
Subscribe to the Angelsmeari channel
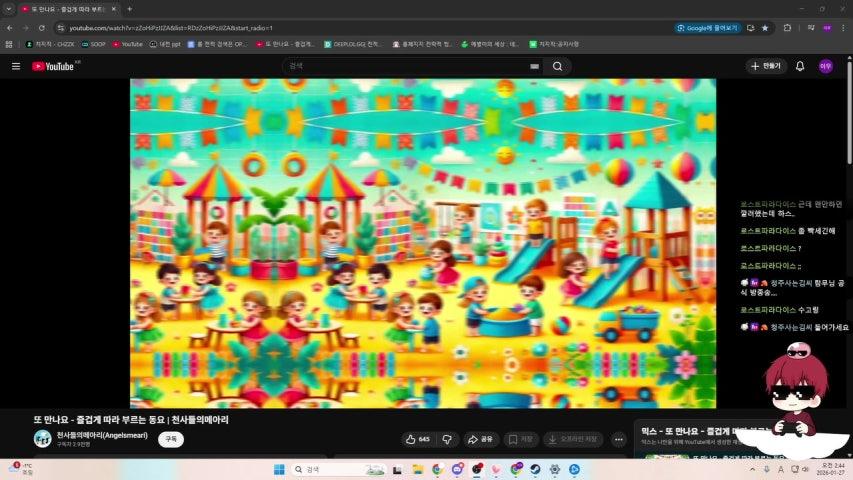[x=171, y=439]
